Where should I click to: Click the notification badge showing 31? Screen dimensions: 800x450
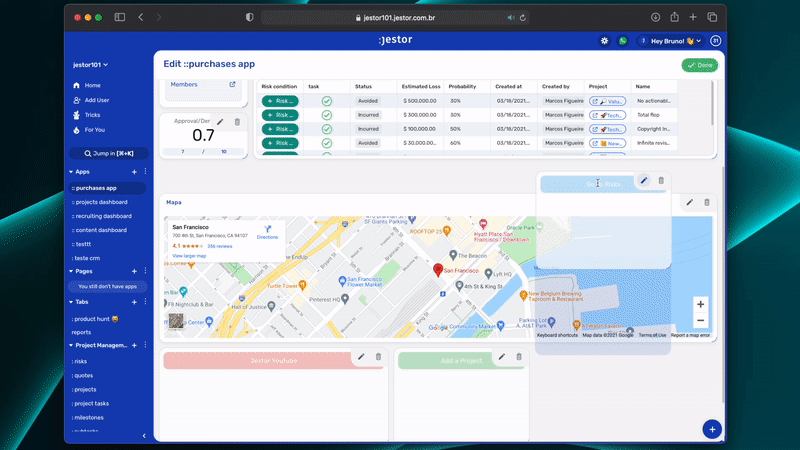[x=715, y=41]
